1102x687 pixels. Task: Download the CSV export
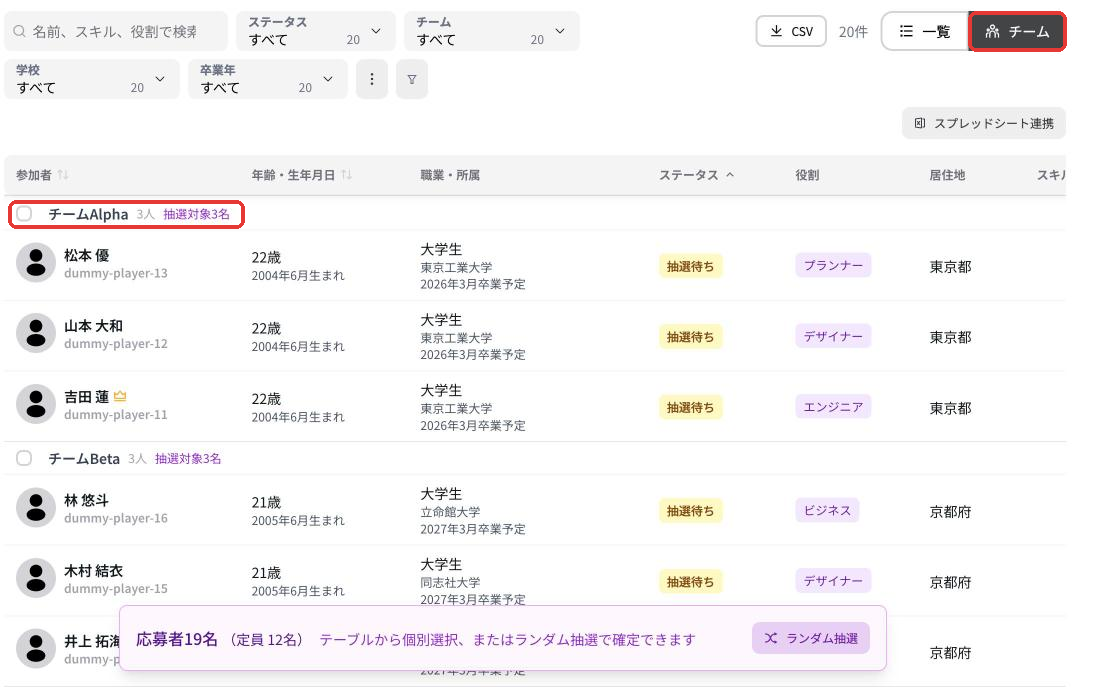[791, 32]
